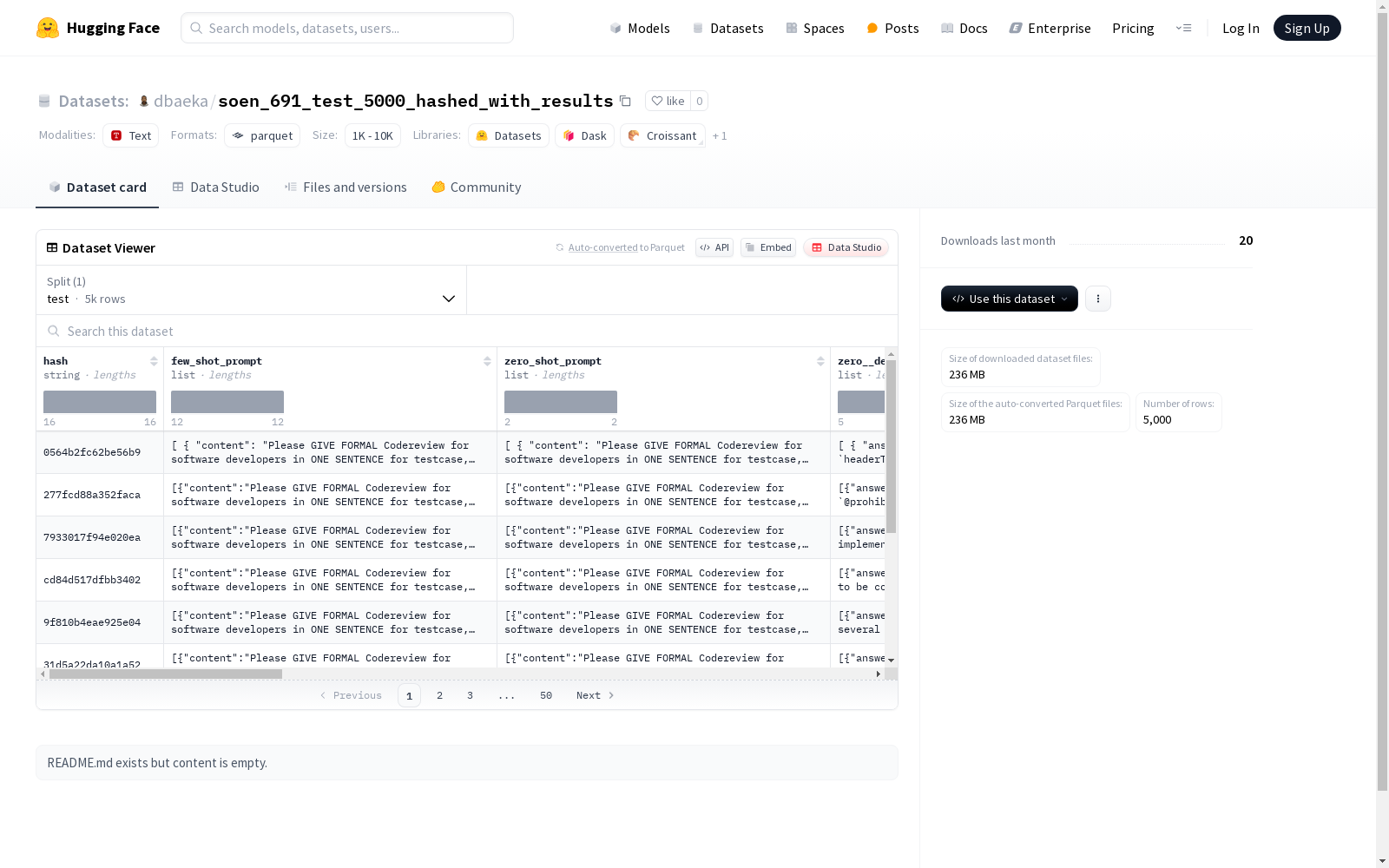Image resolution: width=1389 pixels, height=868 pixels.
Task: Open the Datasets nav item
Action: pyautogui.click(x=727, y=28)
